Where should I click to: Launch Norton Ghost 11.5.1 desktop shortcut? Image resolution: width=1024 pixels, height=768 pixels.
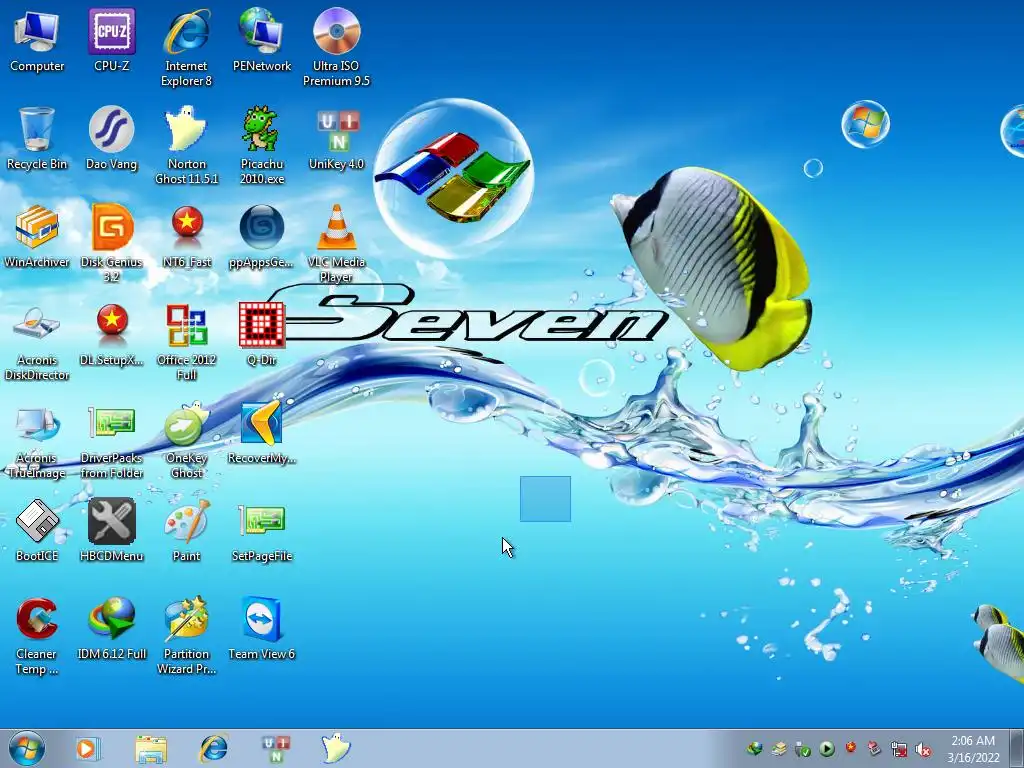(x=187, y=146)
